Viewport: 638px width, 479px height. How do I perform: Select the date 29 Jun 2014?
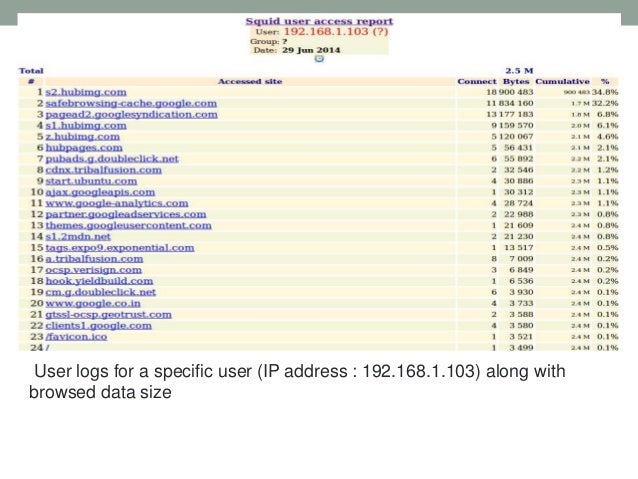(x=311, y=50)
